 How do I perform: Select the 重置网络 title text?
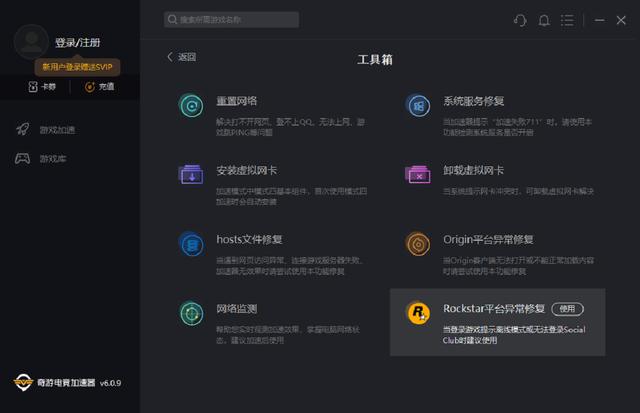(237, 101)
